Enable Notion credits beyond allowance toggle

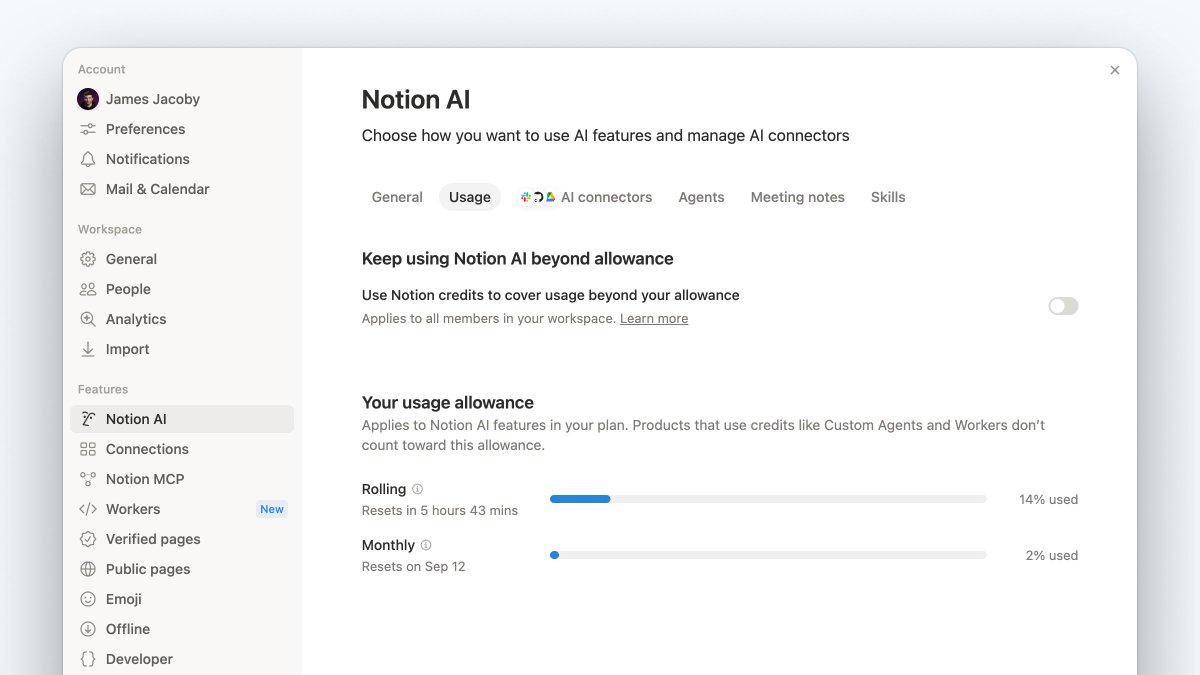tap(1063, 306)
